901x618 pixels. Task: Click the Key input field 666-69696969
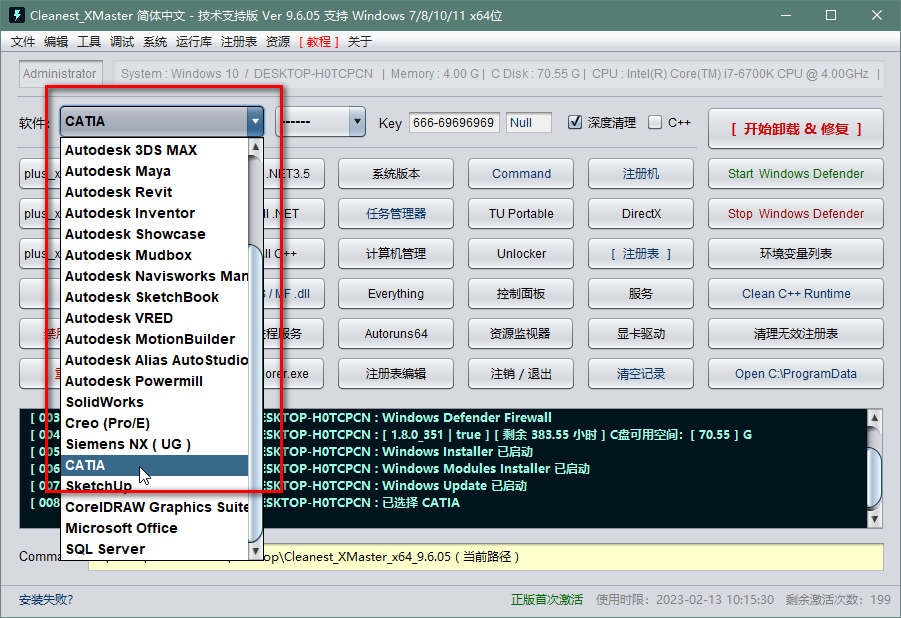[454, 122]
